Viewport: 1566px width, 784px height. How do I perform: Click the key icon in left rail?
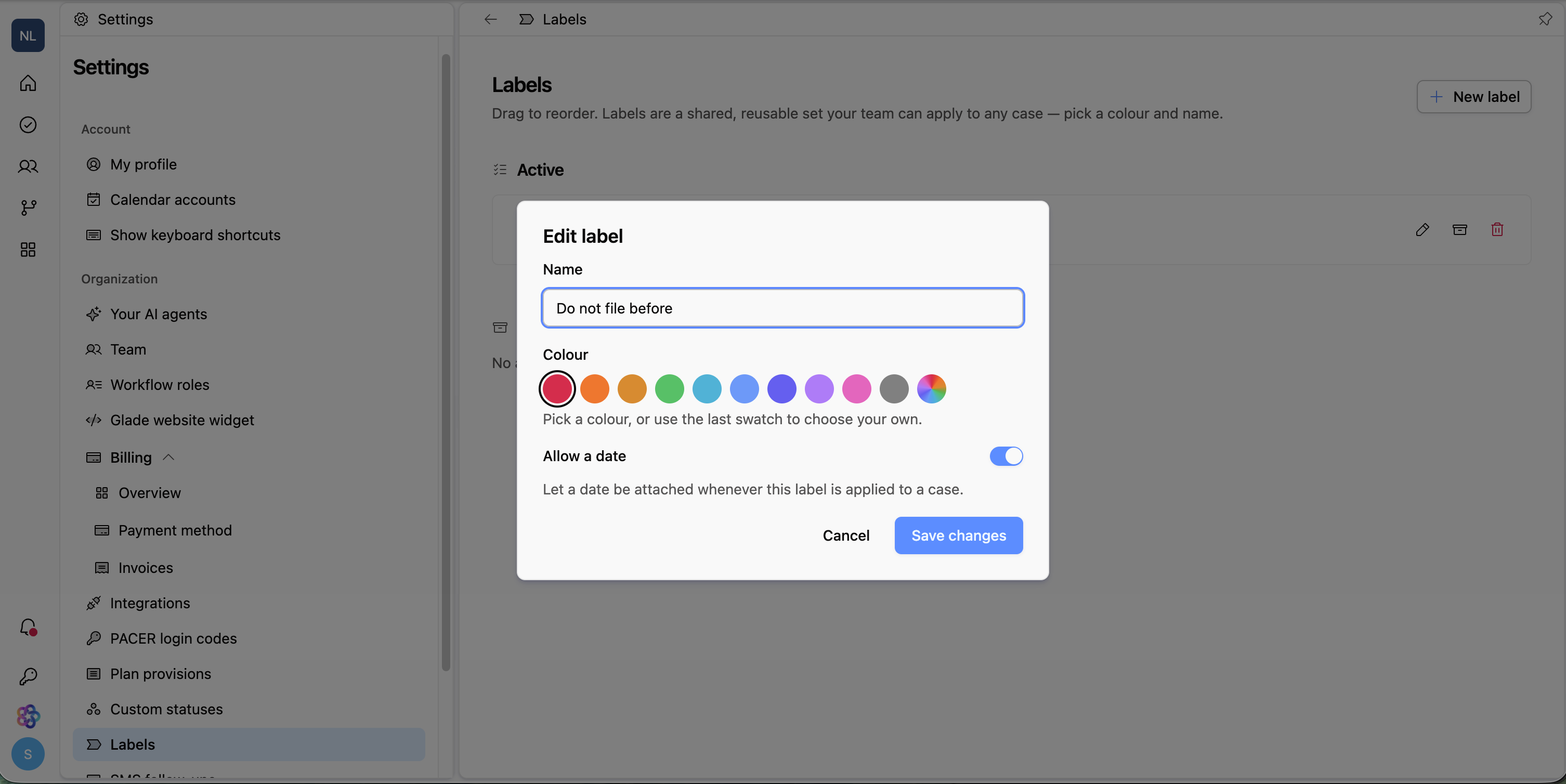(28, 676)
